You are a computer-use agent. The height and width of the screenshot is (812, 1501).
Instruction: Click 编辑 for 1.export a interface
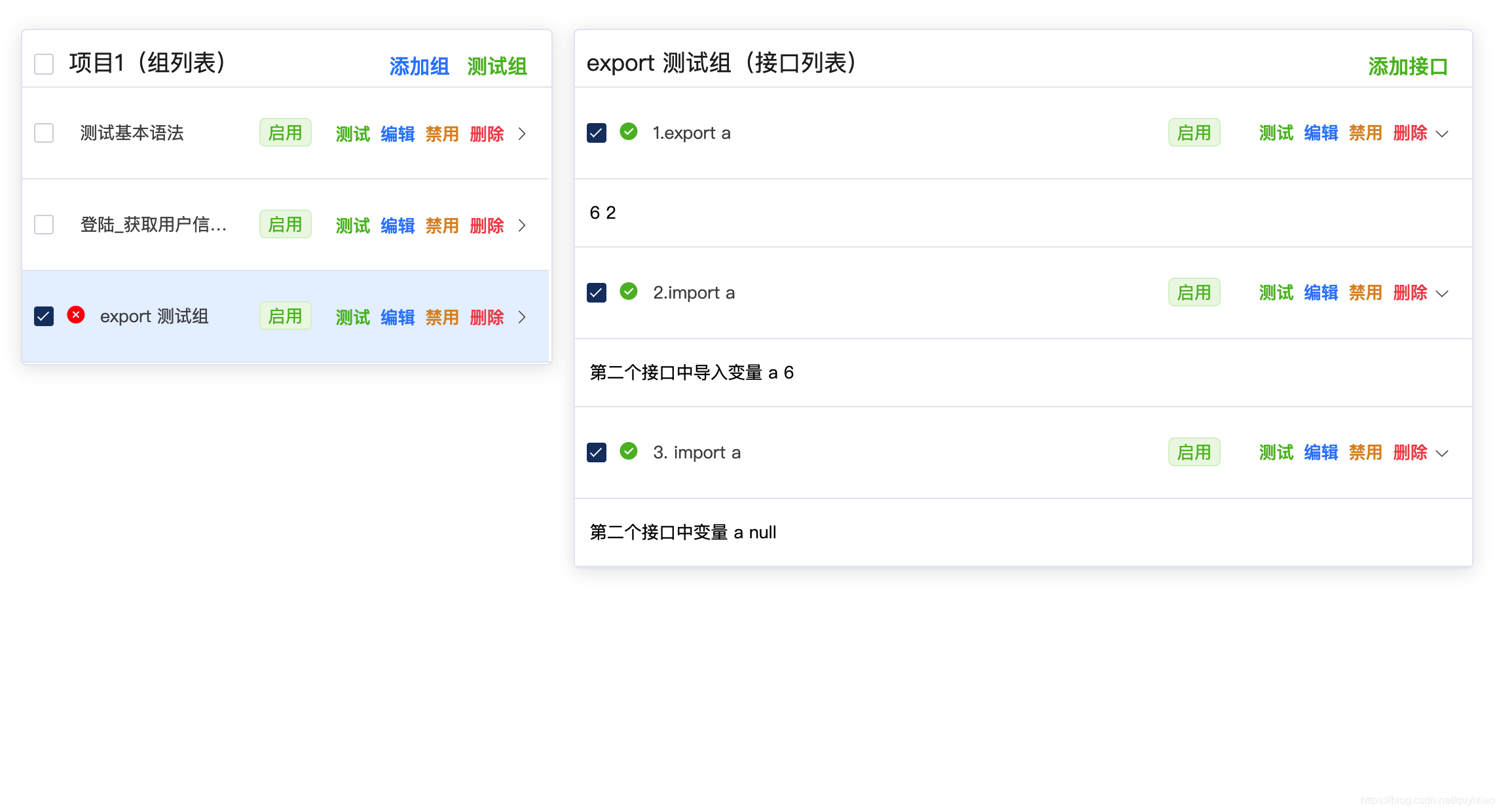click(x=1321, y=133)
